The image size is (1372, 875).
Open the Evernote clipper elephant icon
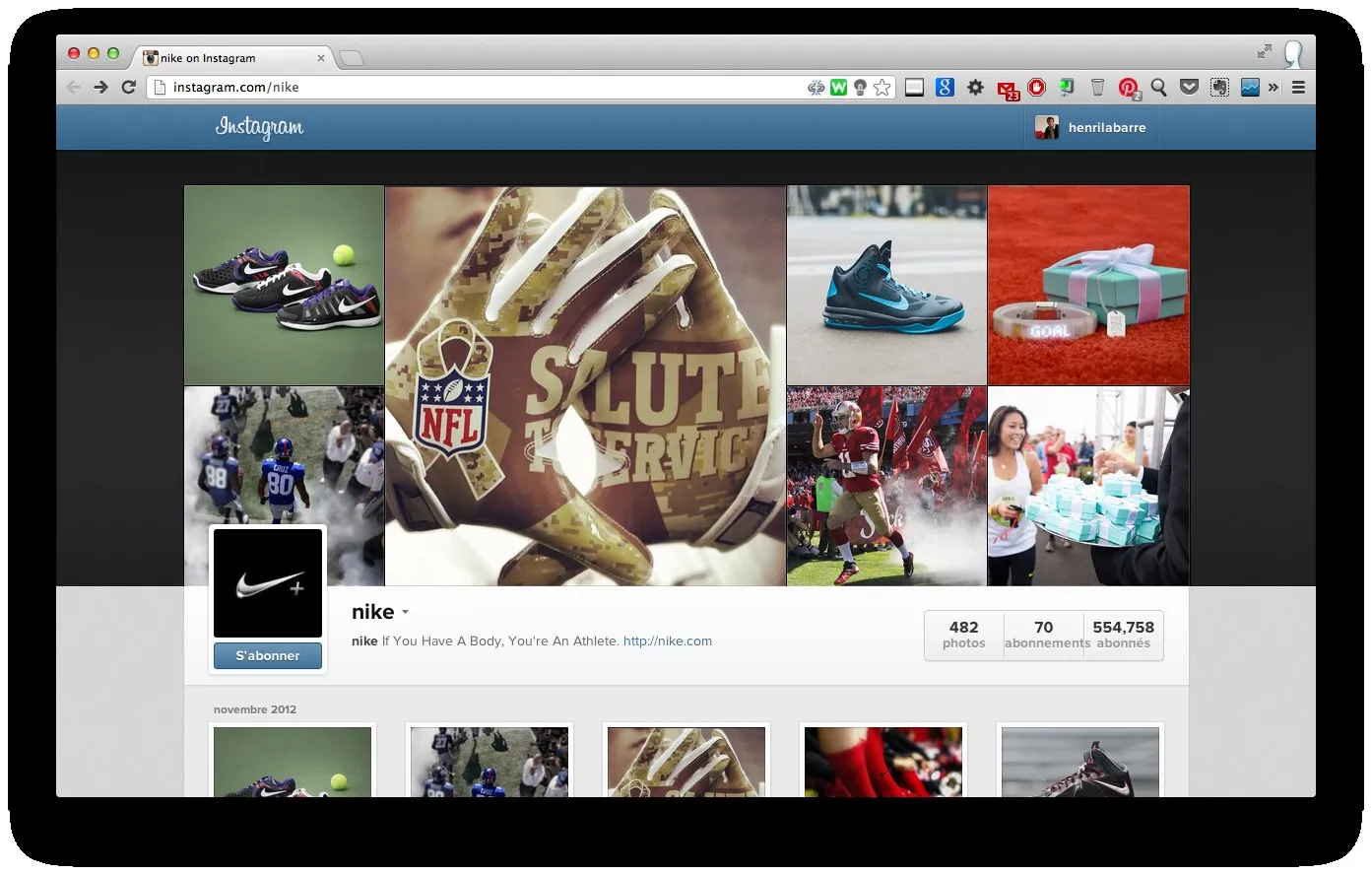pyautogui.click(x=1219, y=88)
